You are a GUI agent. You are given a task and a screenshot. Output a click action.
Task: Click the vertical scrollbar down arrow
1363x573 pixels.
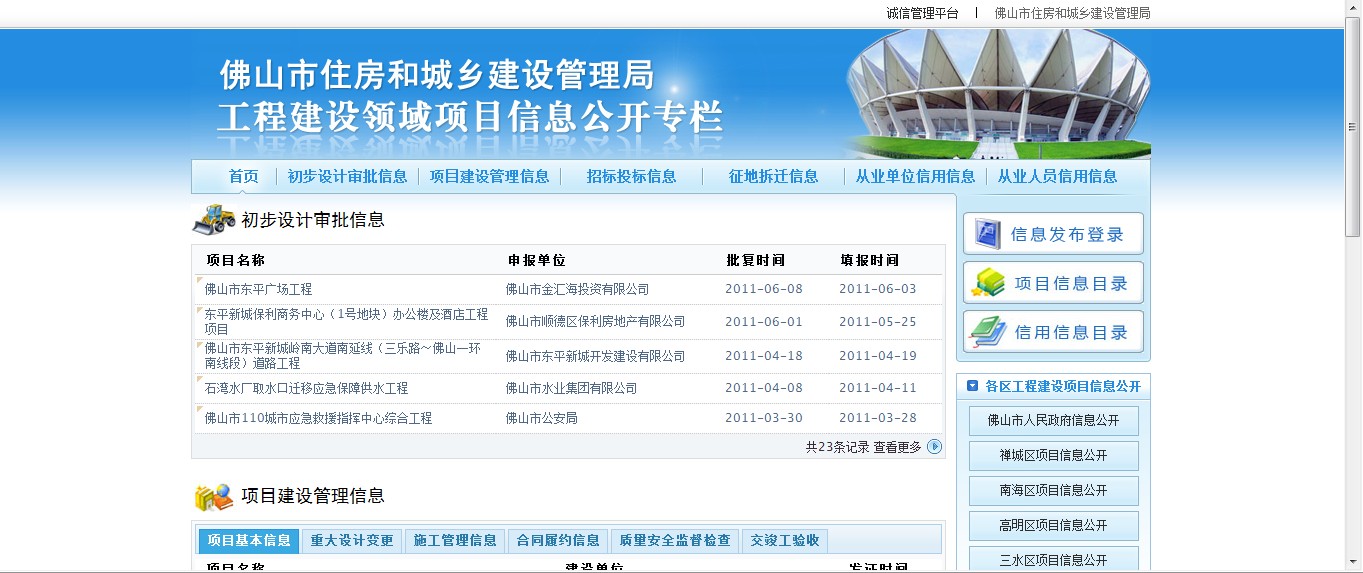1352,564
